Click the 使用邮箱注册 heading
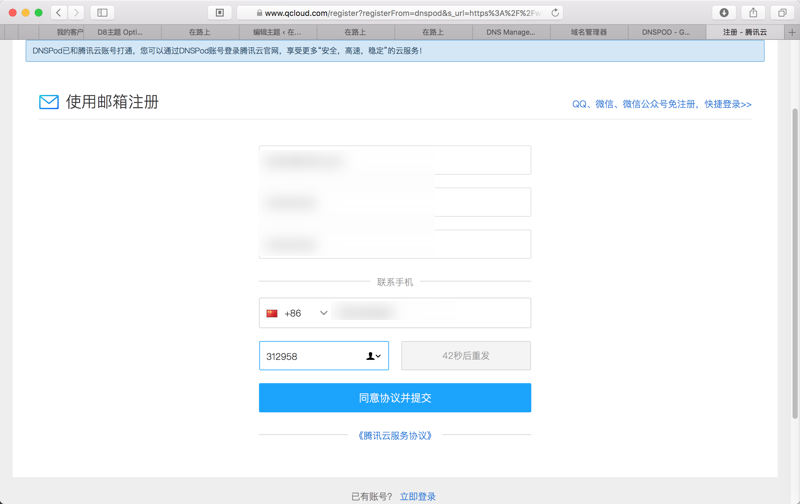The width and height of the screenshot is (800, 504). [112, 102]
